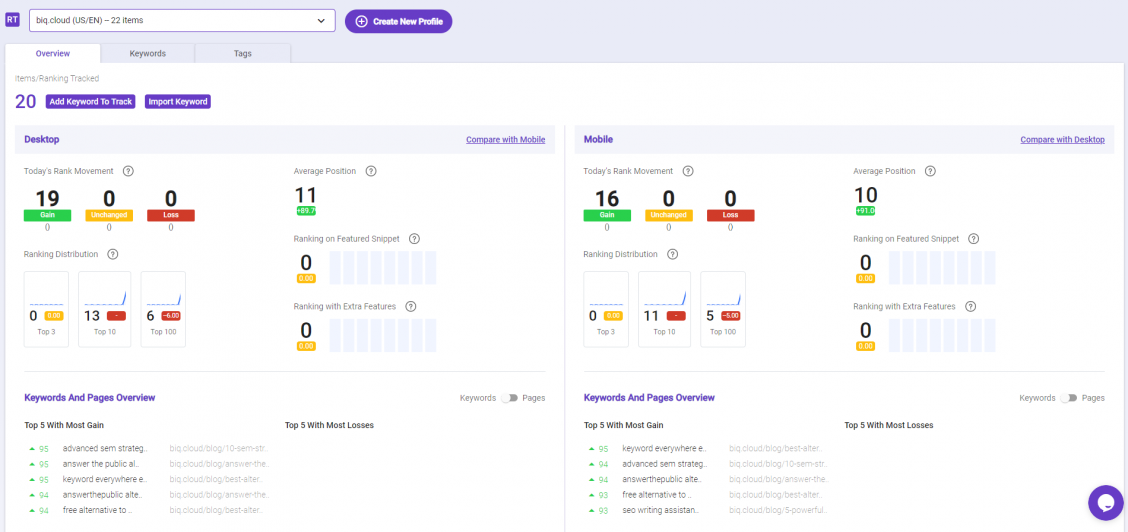The image size is (1128, 532).
Task: Switch to the Tags tab
Action: [x=242, y=54]
